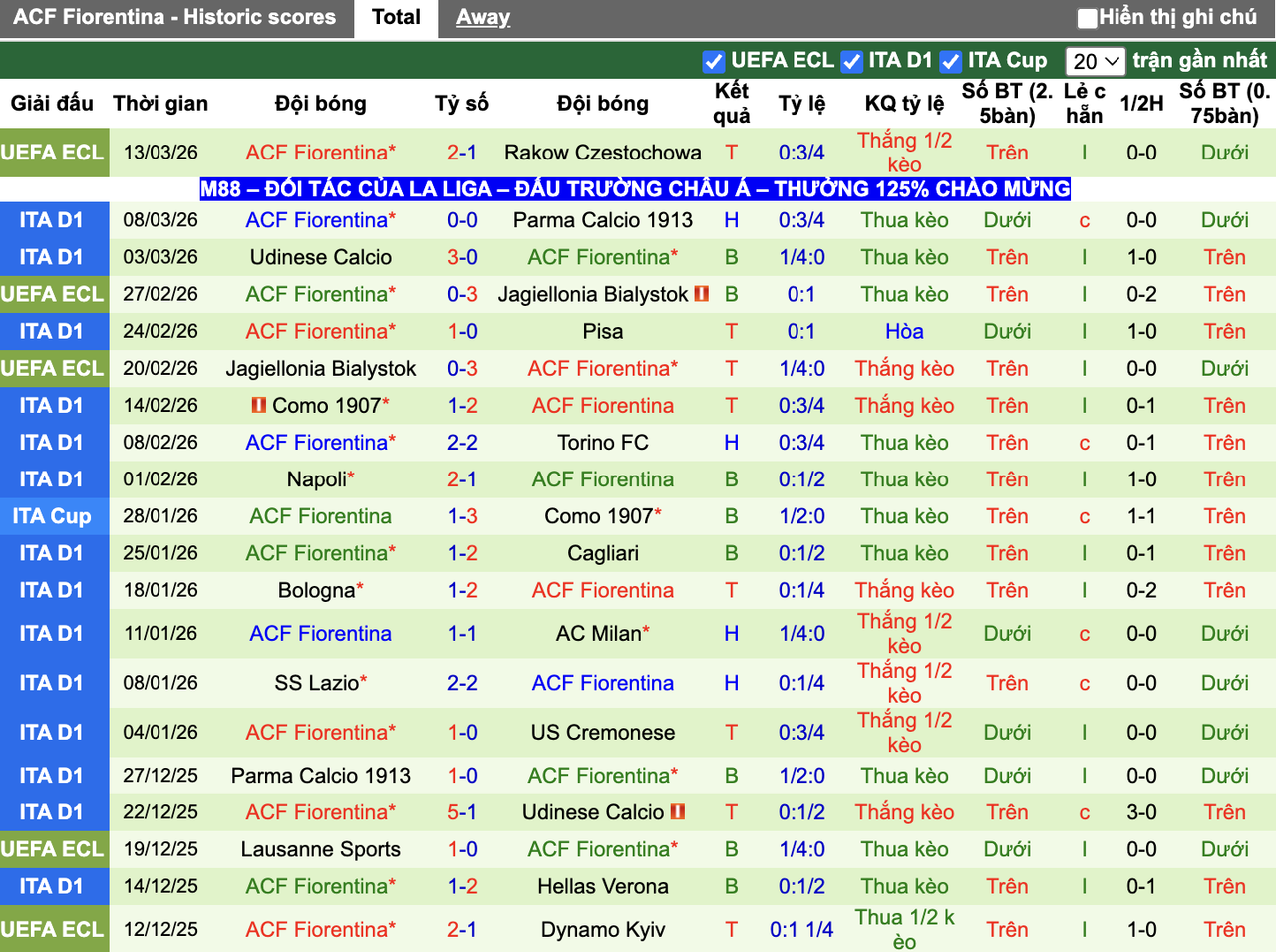Select ITA Cup league cell for 28/01/26
Viewport: 1276px width, 952px height.
pyautogui.click(x=54, y=516)
